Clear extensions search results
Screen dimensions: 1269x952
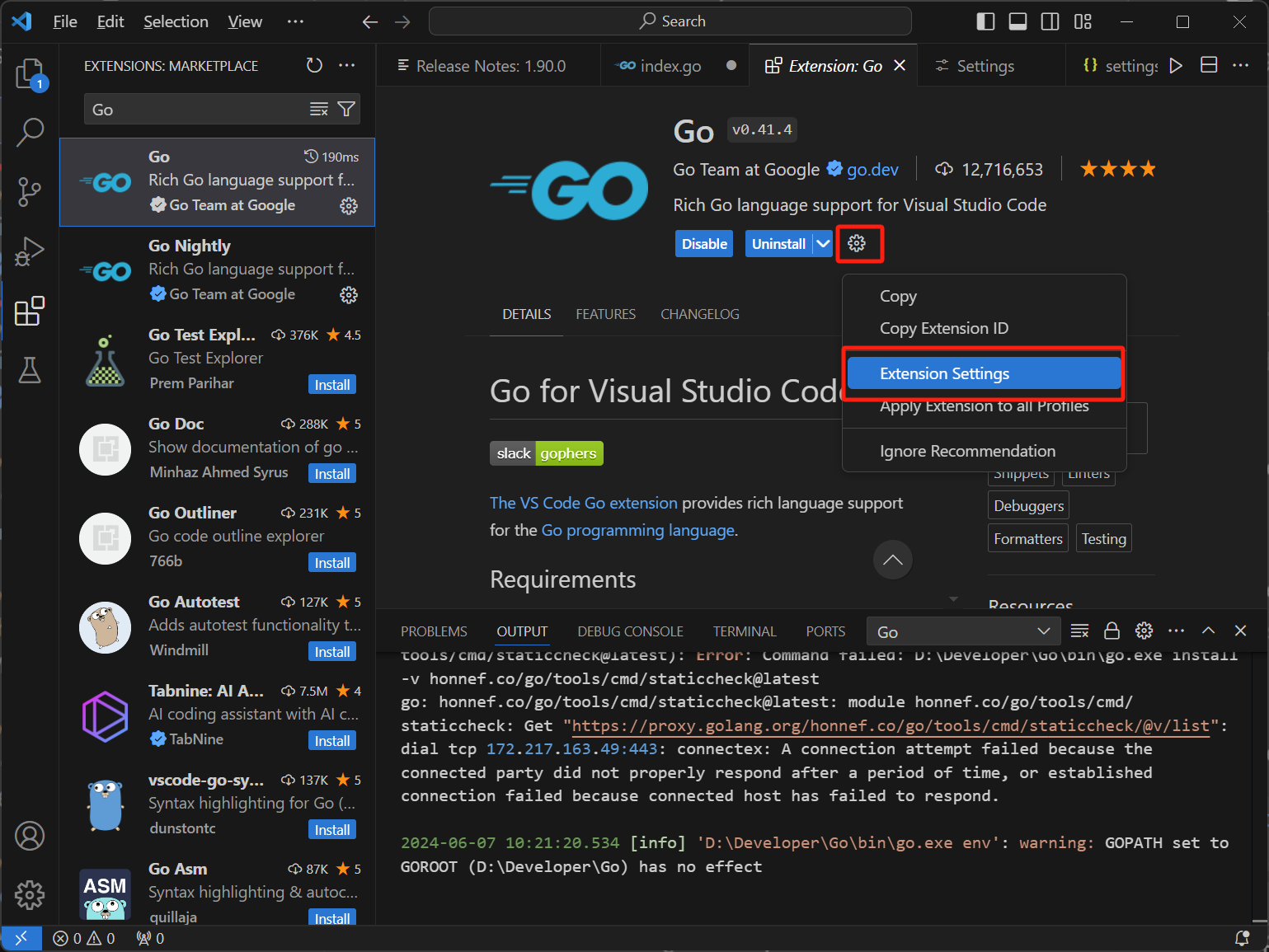tap(319, 109)
